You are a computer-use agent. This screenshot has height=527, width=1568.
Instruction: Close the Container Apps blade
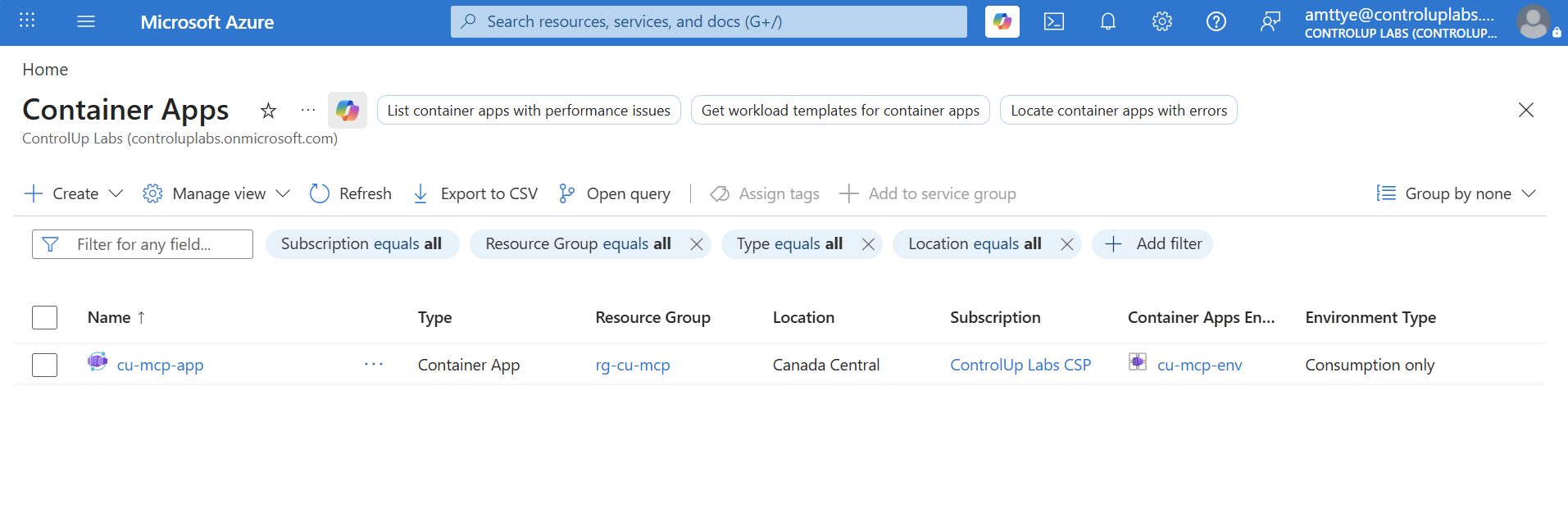coord(1525,110)
